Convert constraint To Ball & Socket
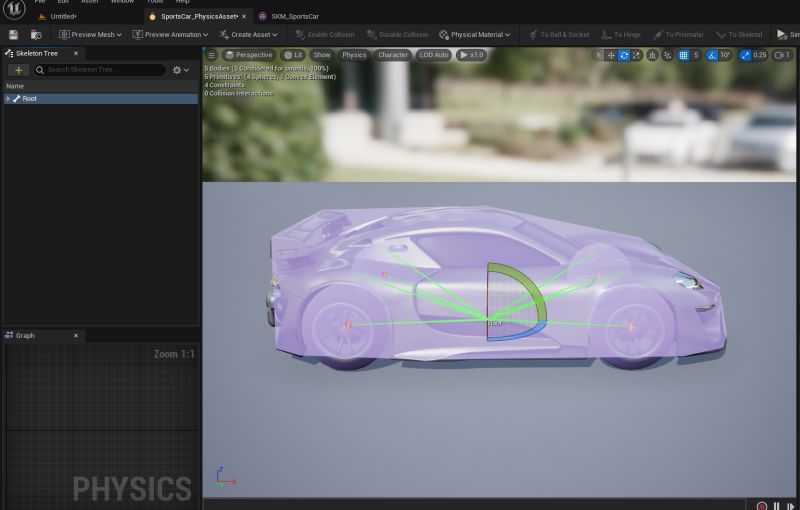800x510 pixels. [x=559, y=35]
